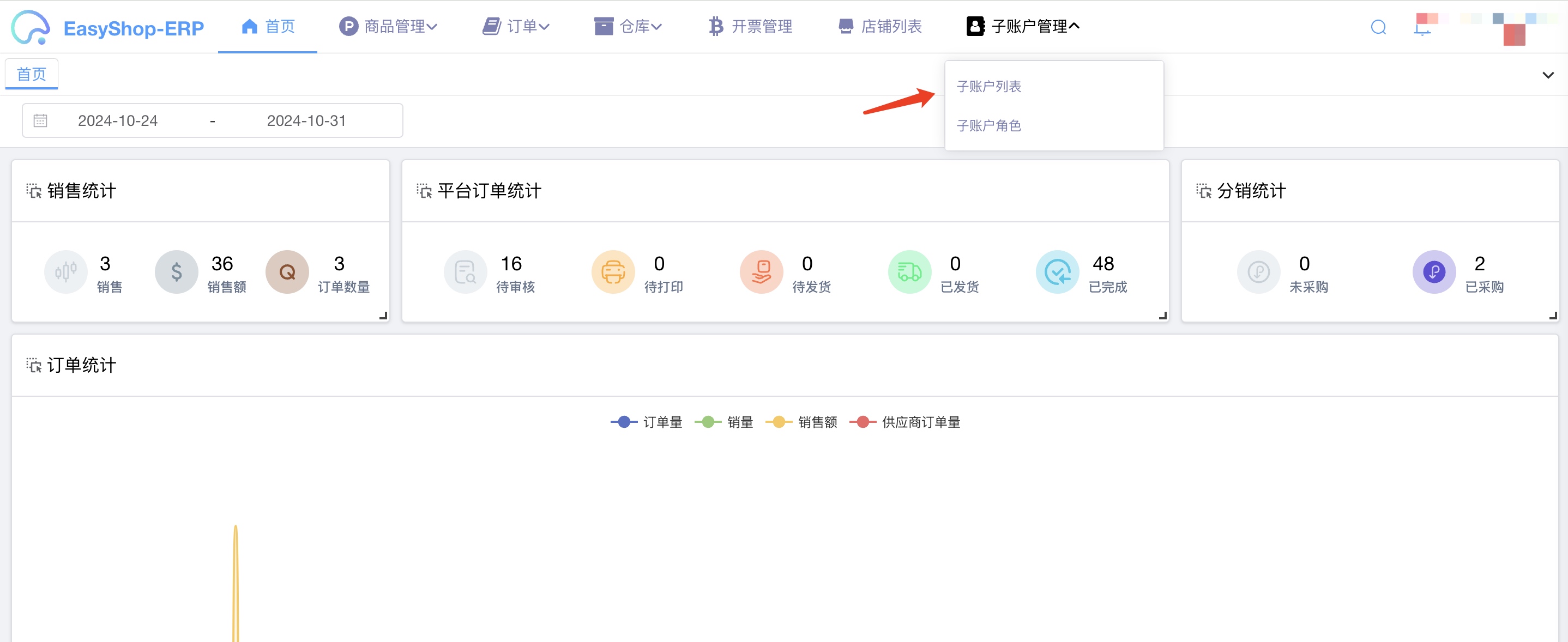This screenshot has width=1568, height=642.
Task: Set end date 2024-10-31 field
Action: [306, 120]
